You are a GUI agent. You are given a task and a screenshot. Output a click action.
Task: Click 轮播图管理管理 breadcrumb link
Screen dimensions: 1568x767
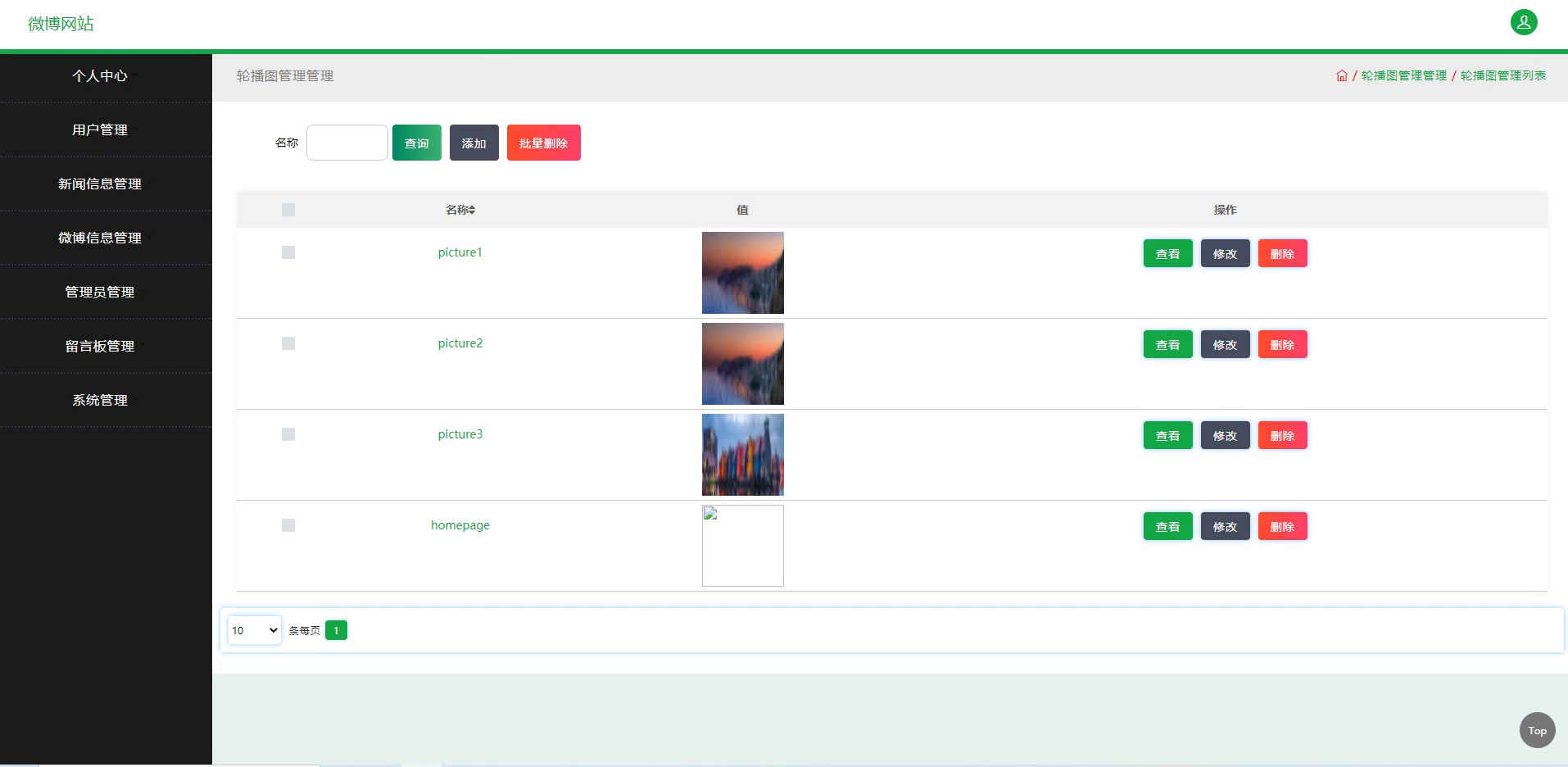click(x=1404, y=75)
